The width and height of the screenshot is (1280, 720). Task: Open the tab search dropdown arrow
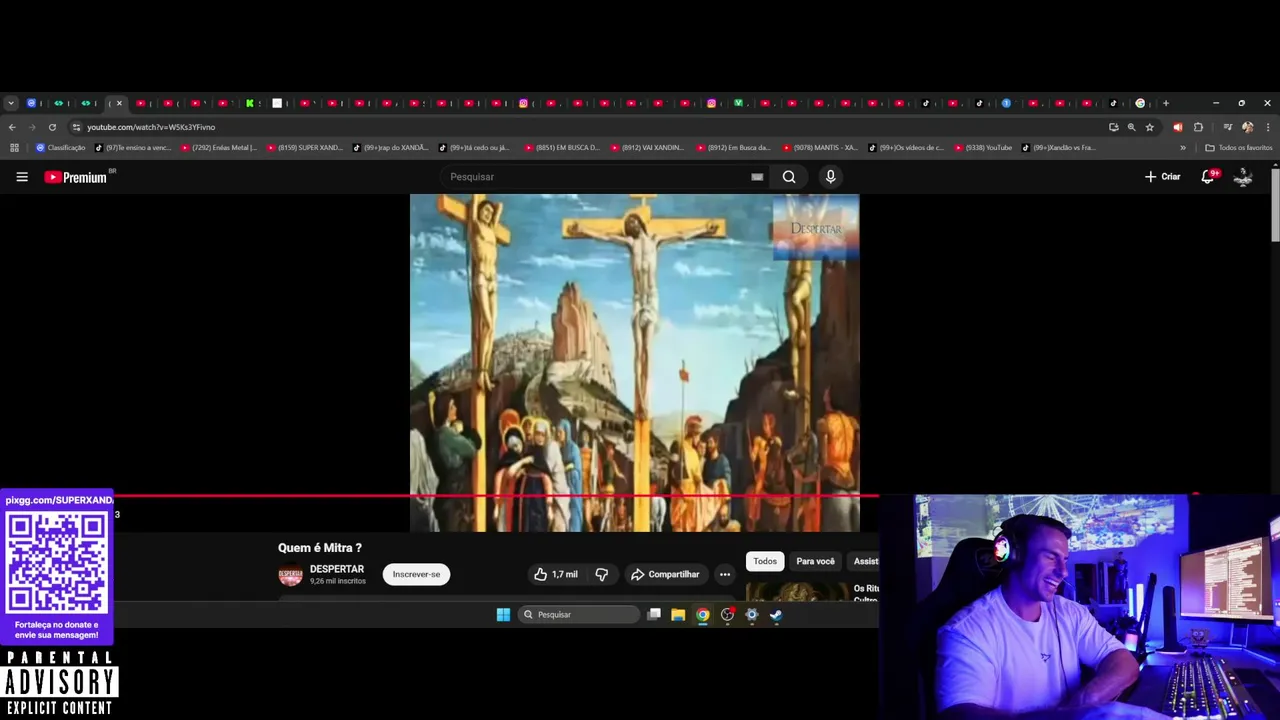tap(11, 103)
